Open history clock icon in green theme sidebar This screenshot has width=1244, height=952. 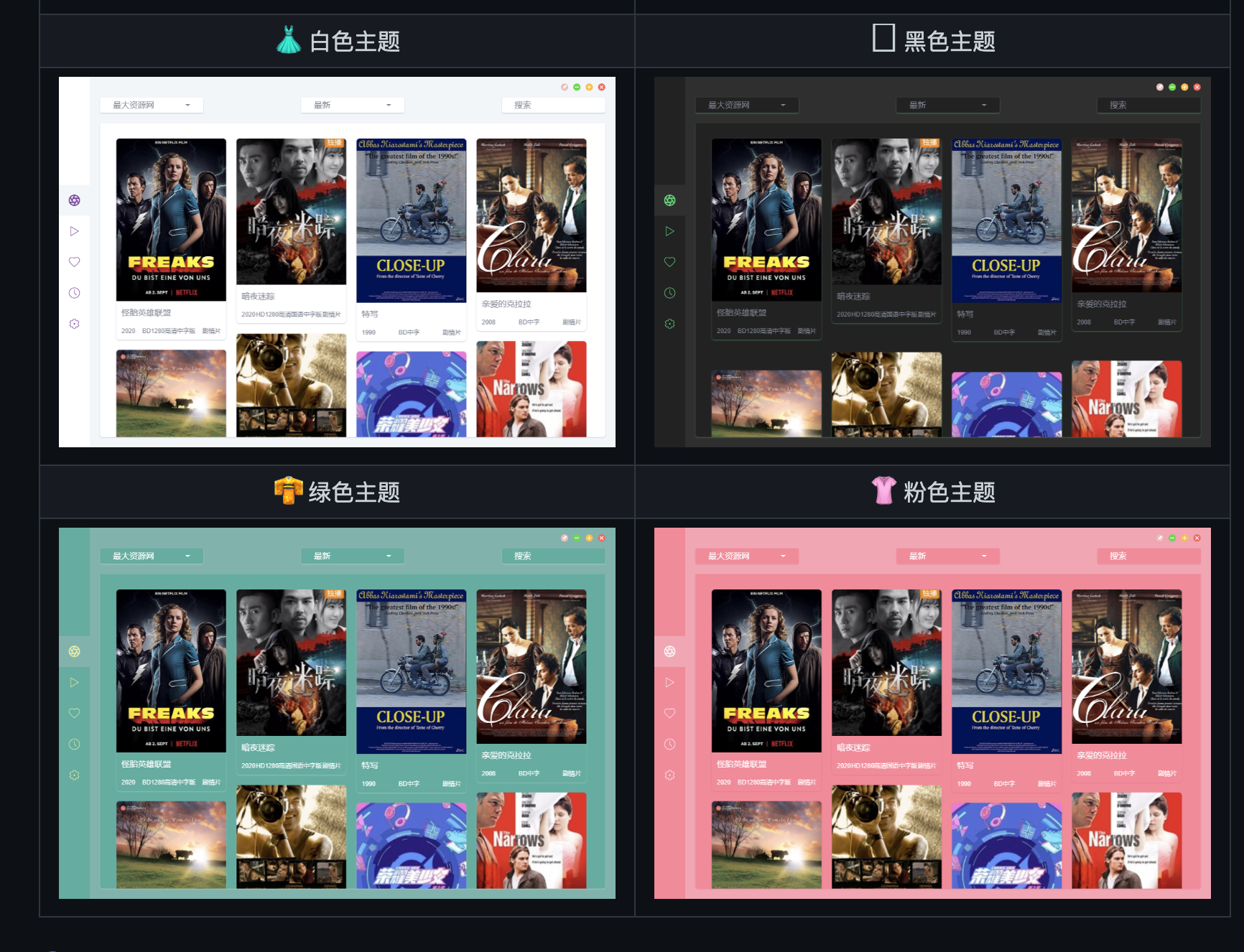click(74, 745)
